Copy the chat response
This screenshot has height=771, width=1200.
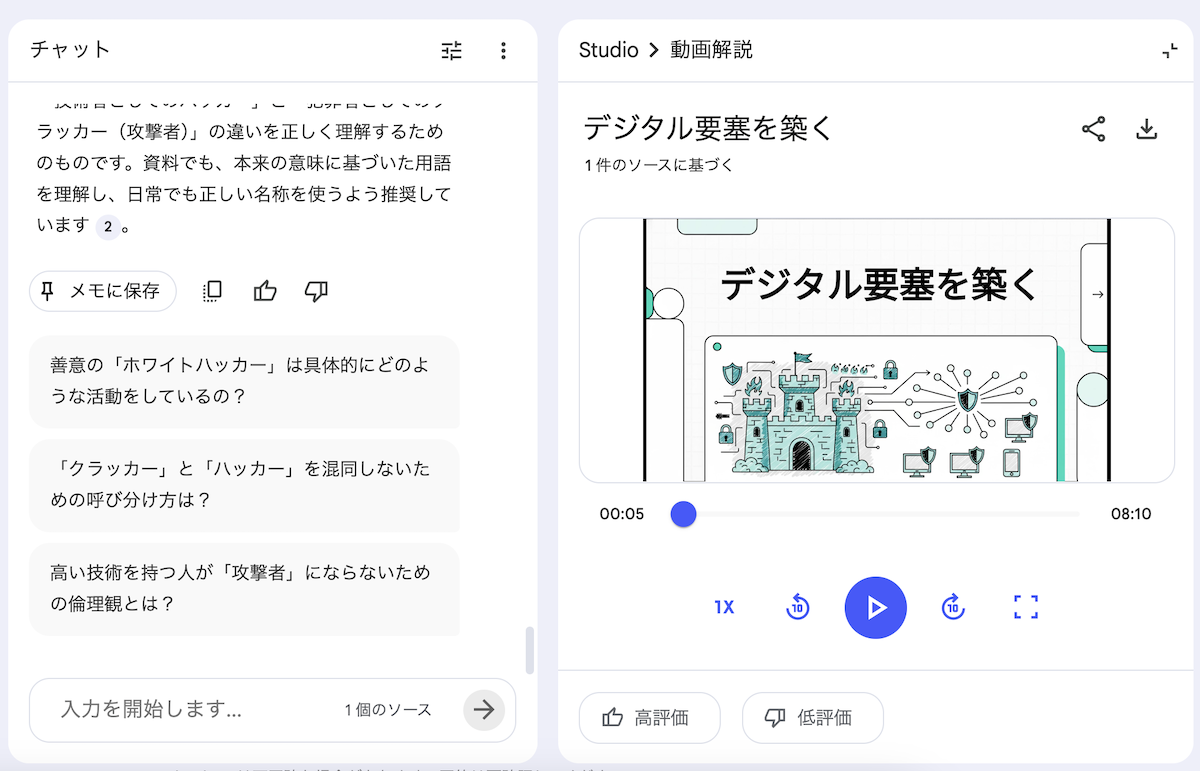212,291
